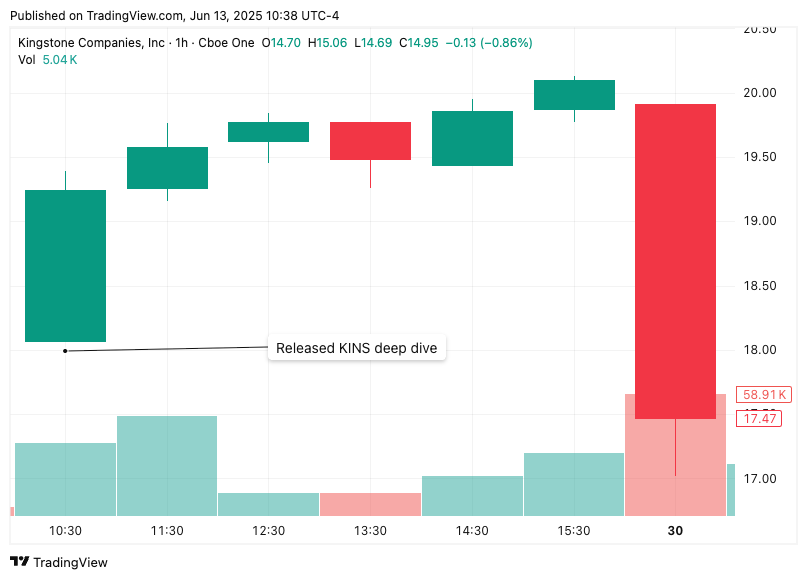The image size is (807, 579).
Task: Click the 20.00 price axis label
Action: pyautogui.click(x=760, y=93)
